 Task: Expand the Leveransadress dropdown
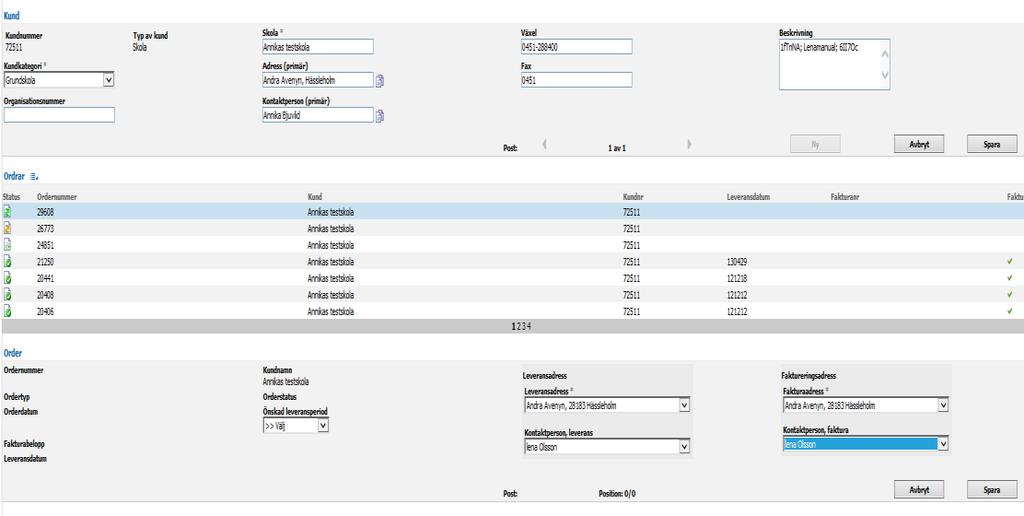pyautogui.click(x=684, y=406)
